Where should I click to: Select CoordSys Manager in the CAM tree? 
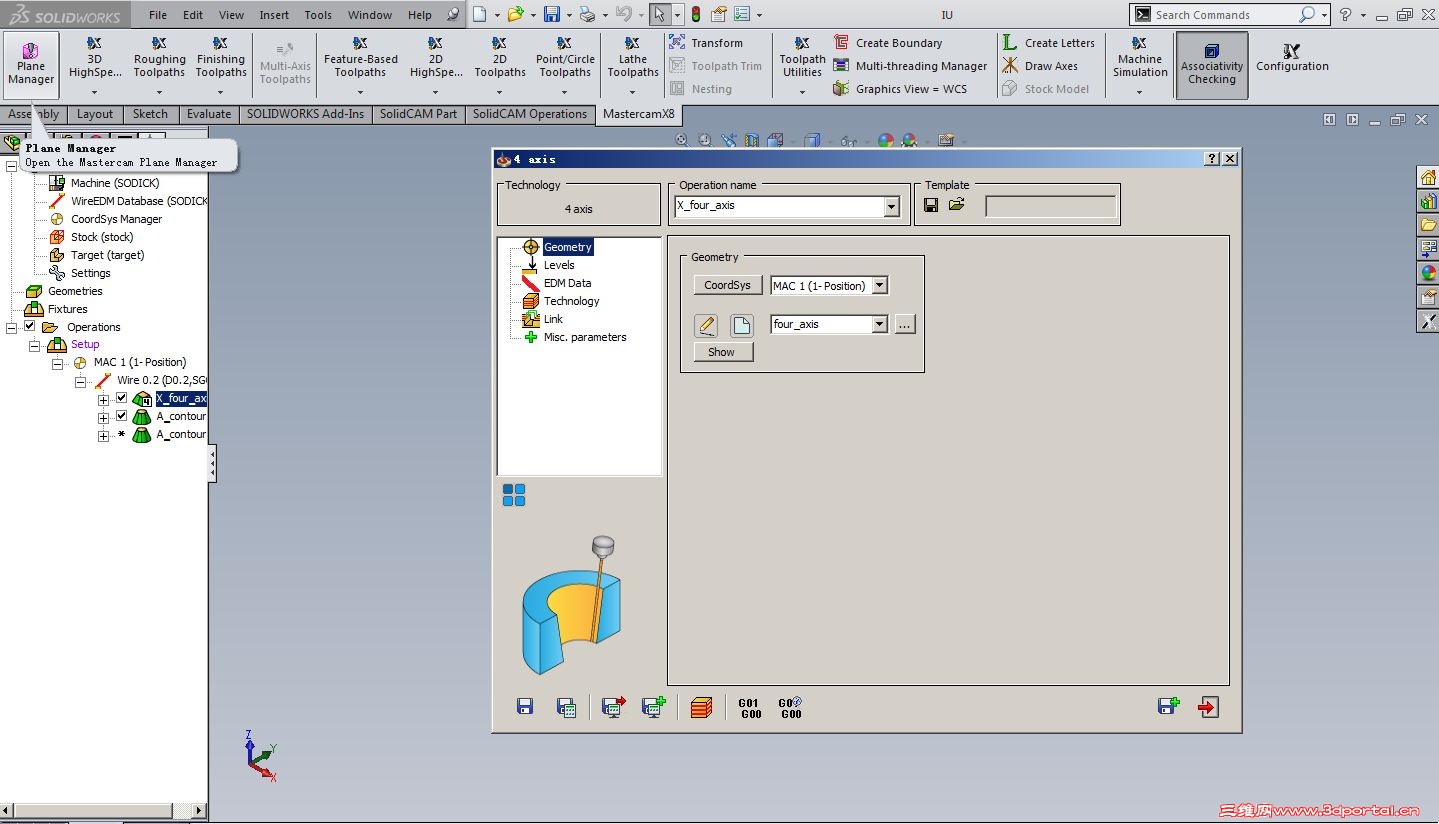click(116, 219)
